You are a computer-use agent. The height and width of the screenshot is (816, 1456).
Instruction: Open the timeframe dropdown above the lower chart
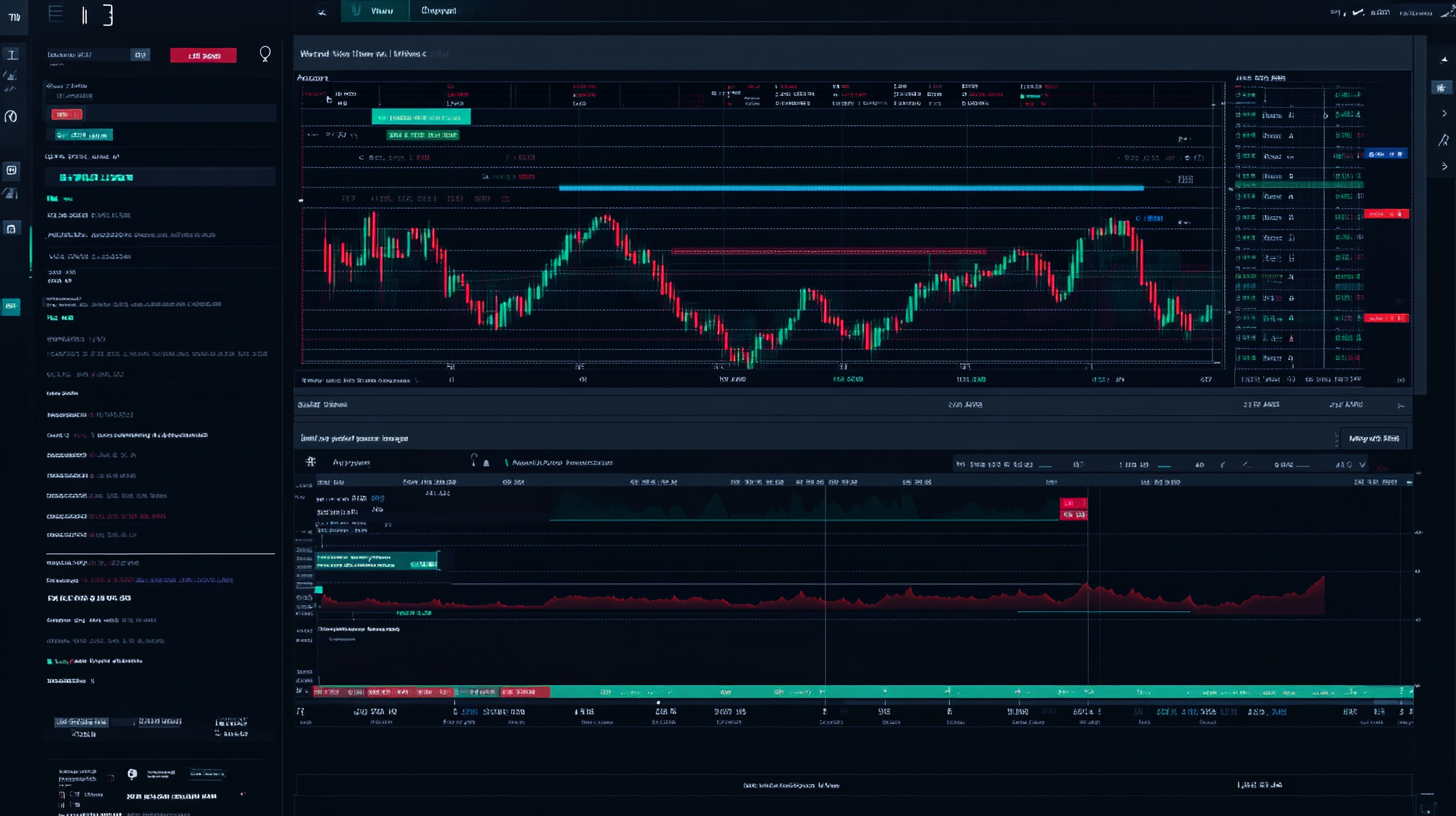coord(1363,465)
